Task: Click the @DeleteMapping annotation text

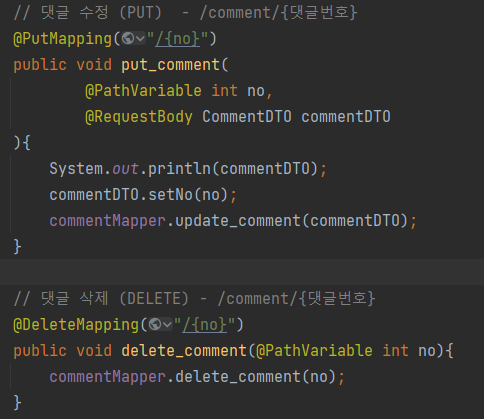Action: click(76, 325)
